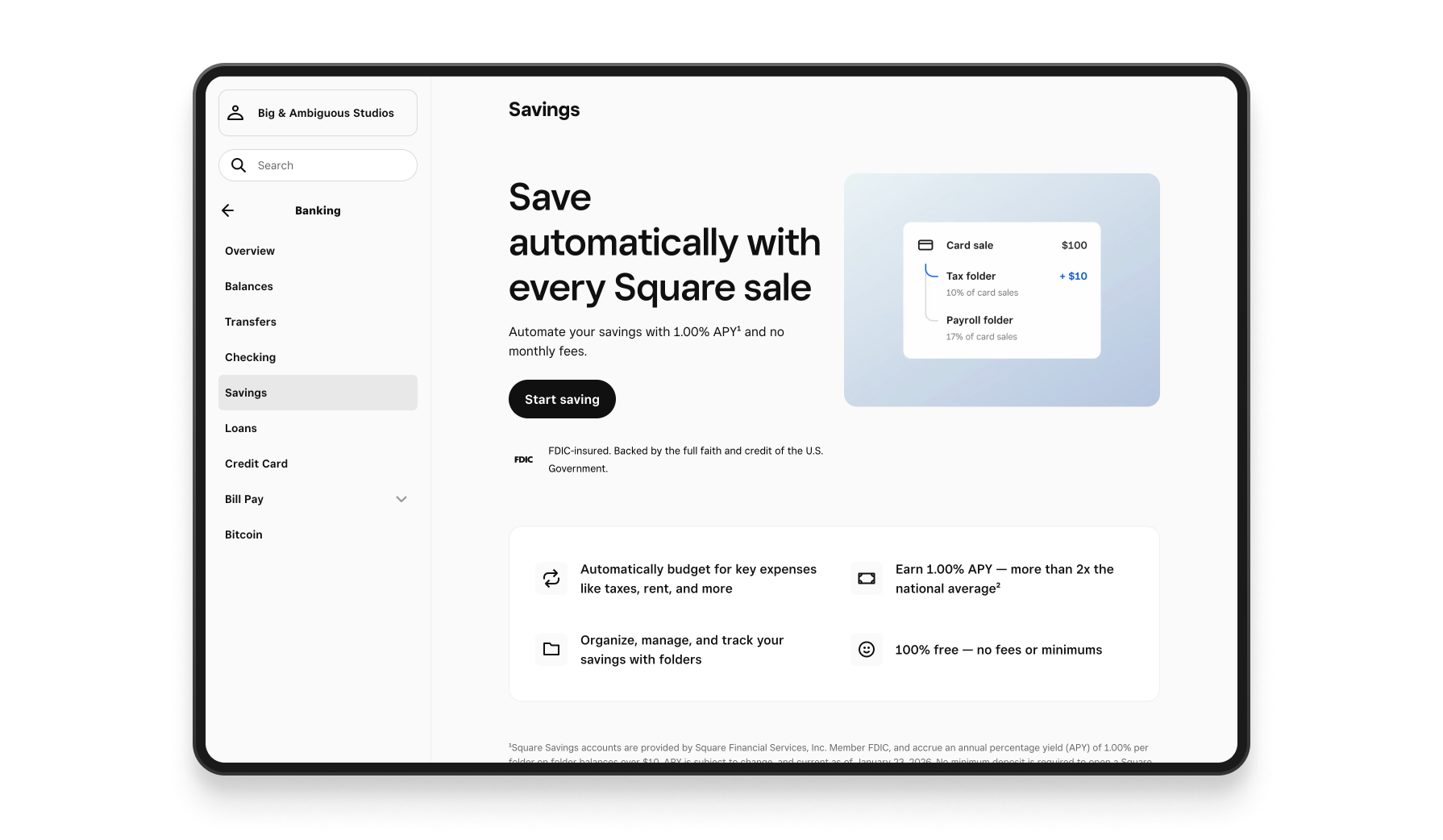Open the Transfers page
This screenshot has height=840, width=1443.
click(x=251, y=321)
